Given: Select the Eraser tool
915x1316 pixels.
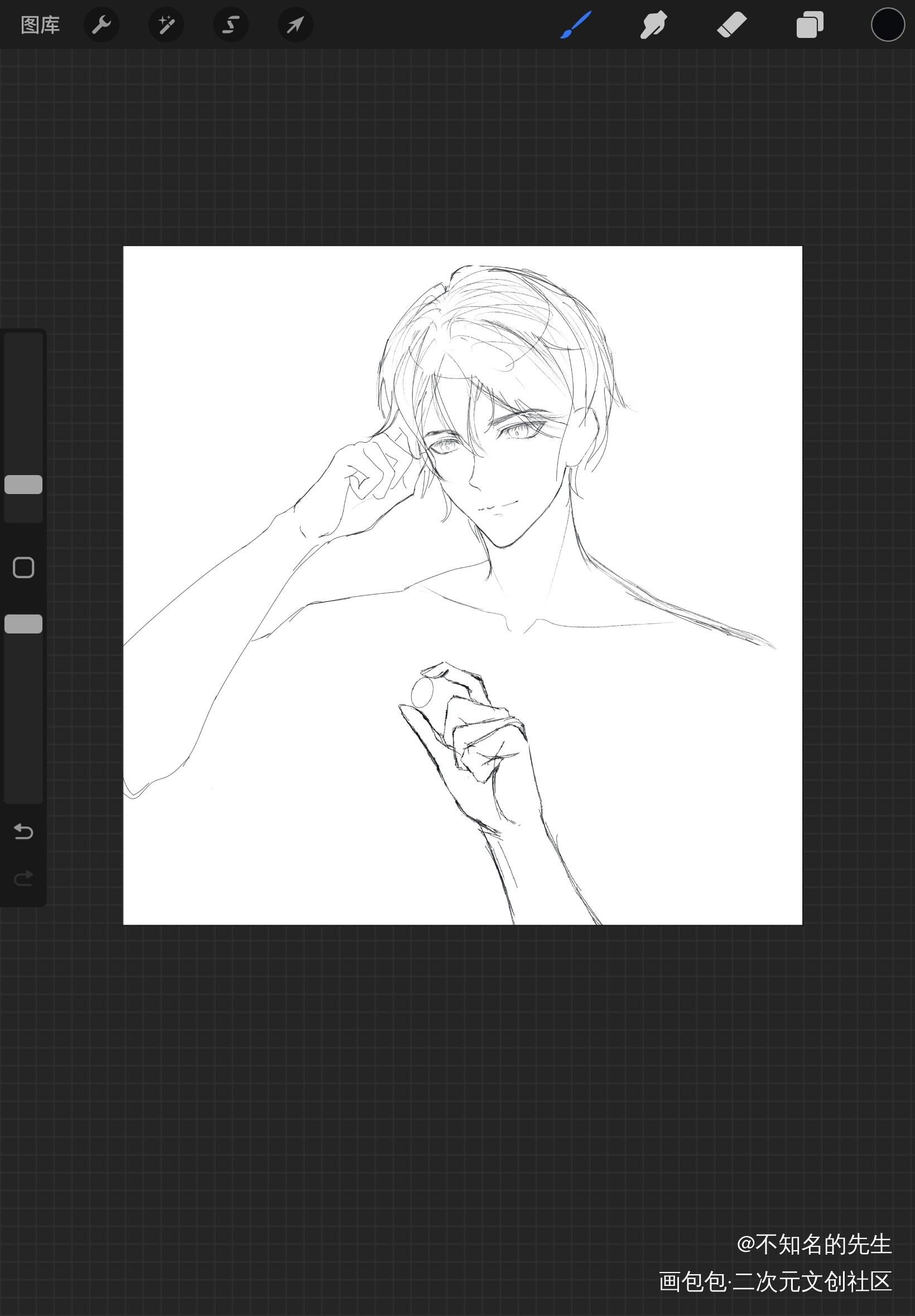Looking at the screenshot, I should (x=731, y=25).
